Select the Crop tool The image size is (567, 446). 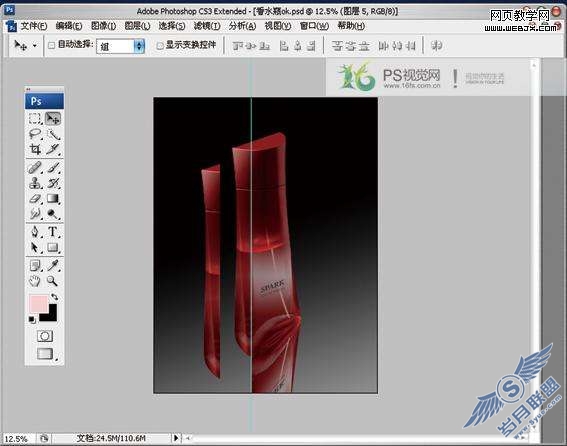tap(35, 149)
